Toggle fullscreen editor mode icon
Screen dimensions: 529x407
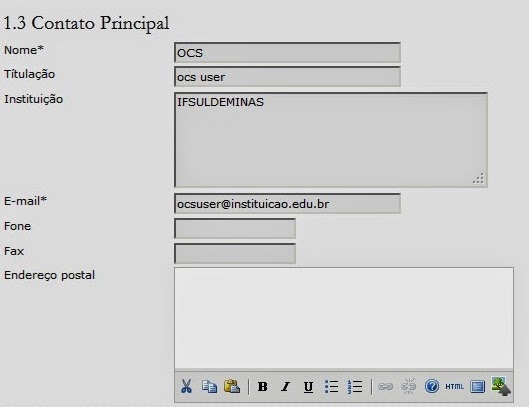click(477, 386)
